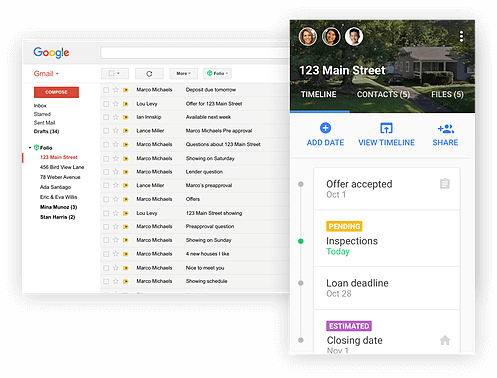The height and width of the screenshot is (378, 497).
Task: Click importance marker on 123 Main Street showing email
Action: pos(126,213)
